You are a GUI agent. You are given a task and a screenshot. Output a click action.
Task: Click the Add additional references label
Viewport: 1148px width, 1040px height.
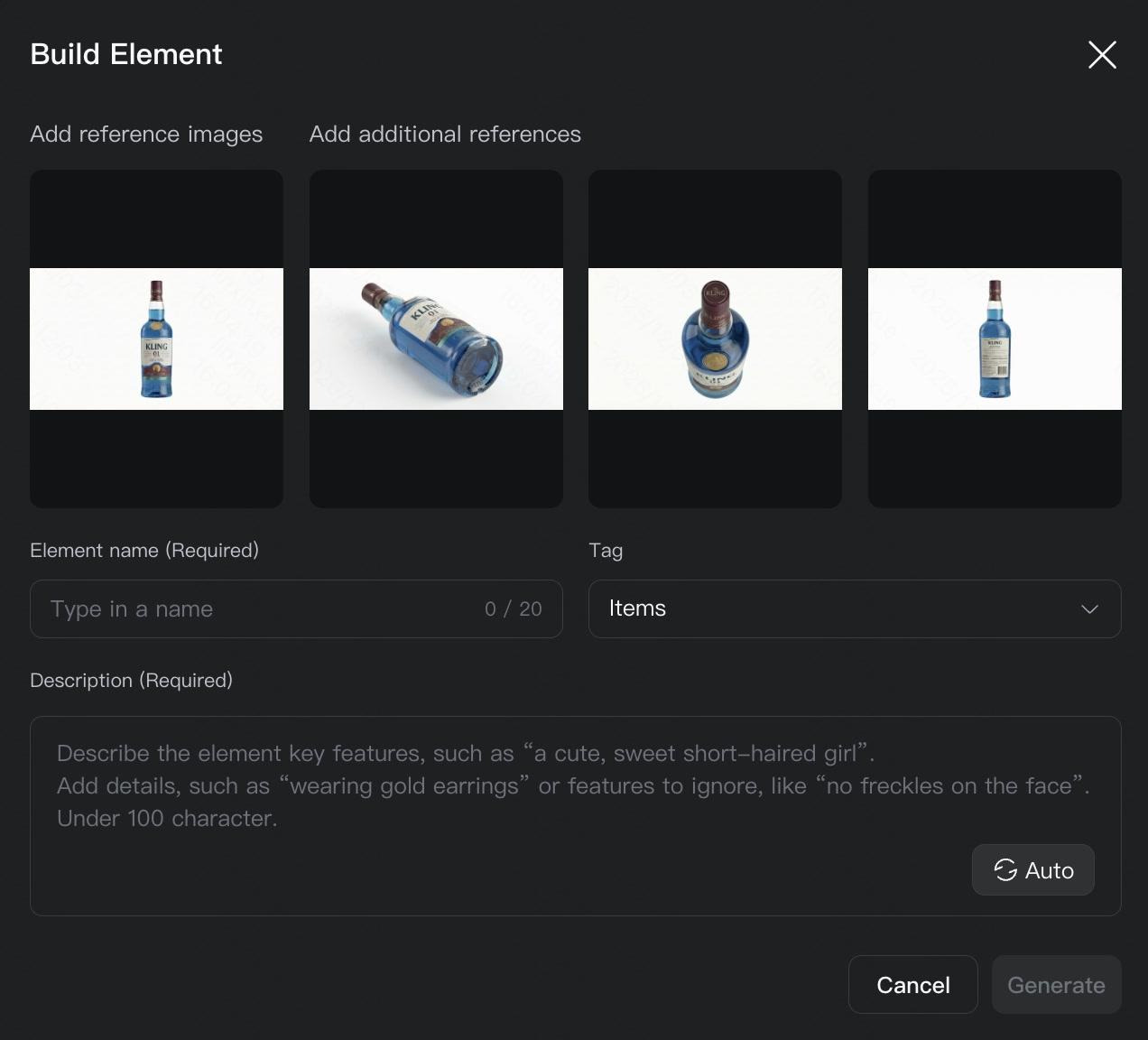pyautogui.click(x=445, y=135)
